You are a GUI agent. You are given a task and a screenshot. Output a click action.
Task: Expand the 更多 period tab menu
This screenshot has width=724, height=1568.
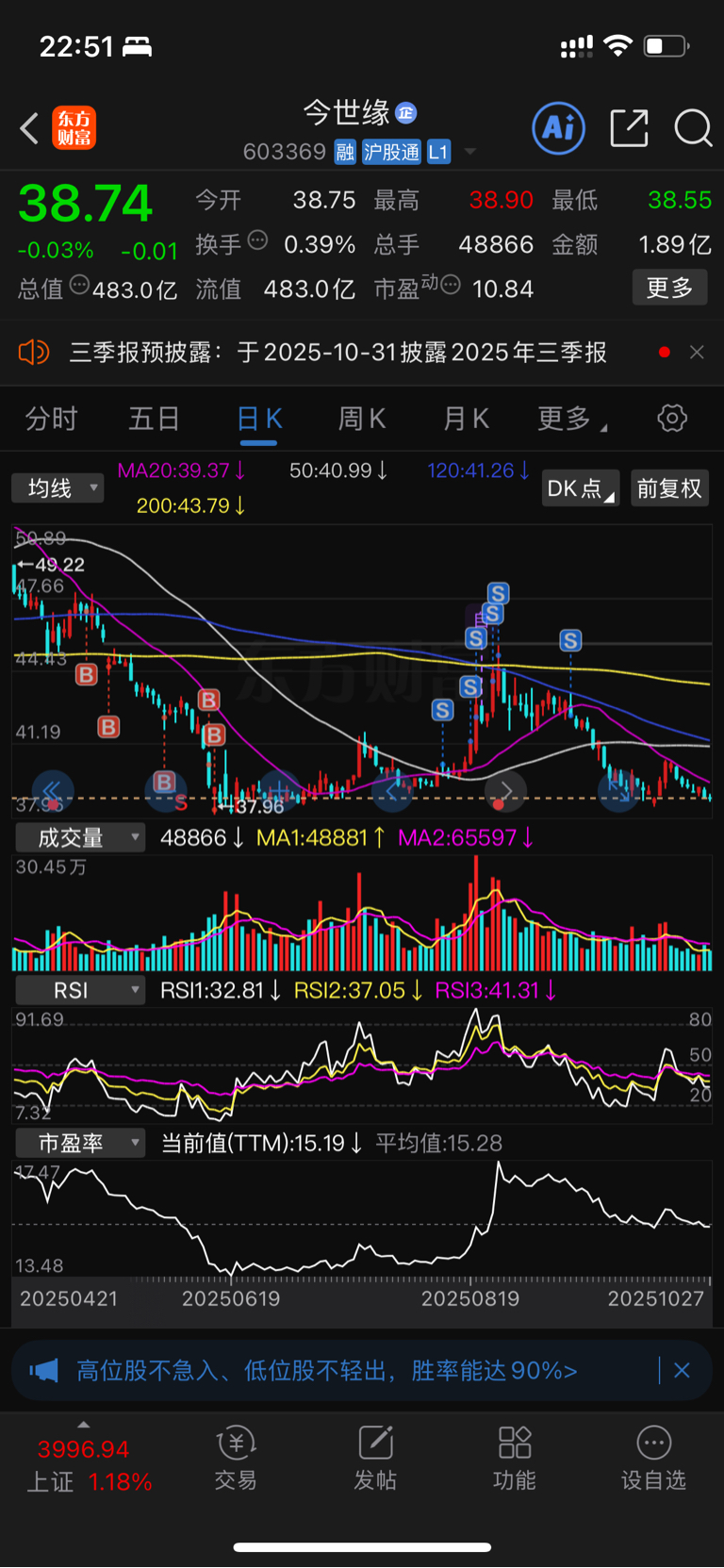(571, 419)
